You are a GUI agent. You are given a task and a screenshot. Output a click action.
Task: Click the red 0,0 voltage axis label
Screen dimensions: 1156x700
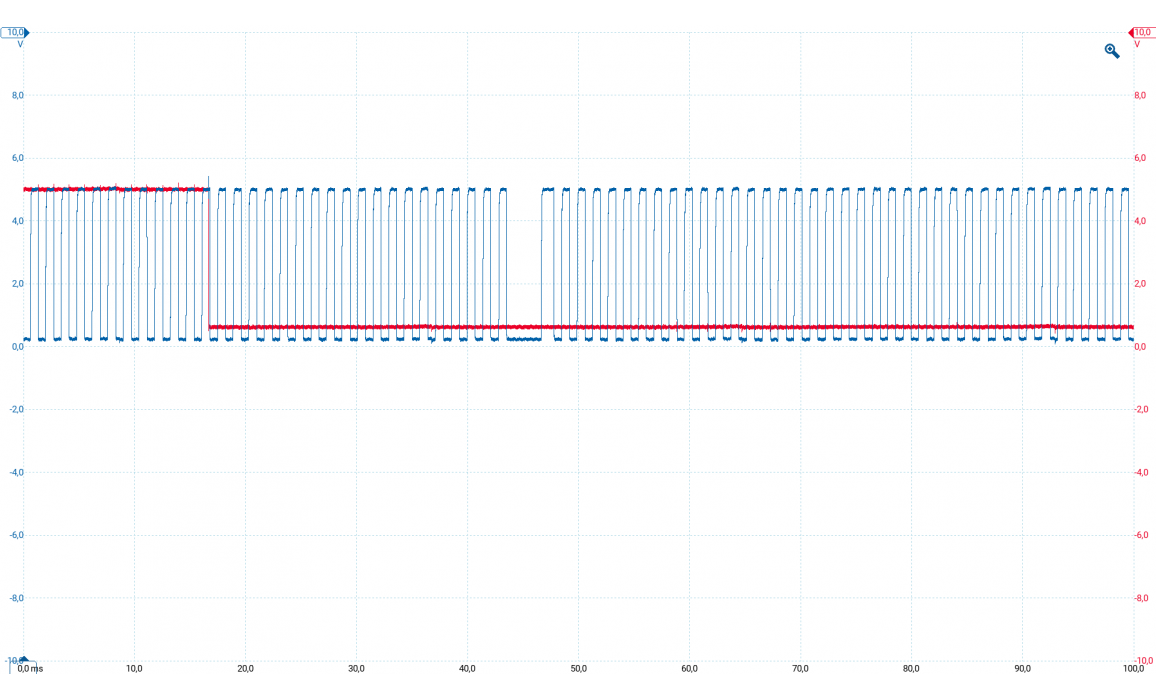click(1139, 346)
